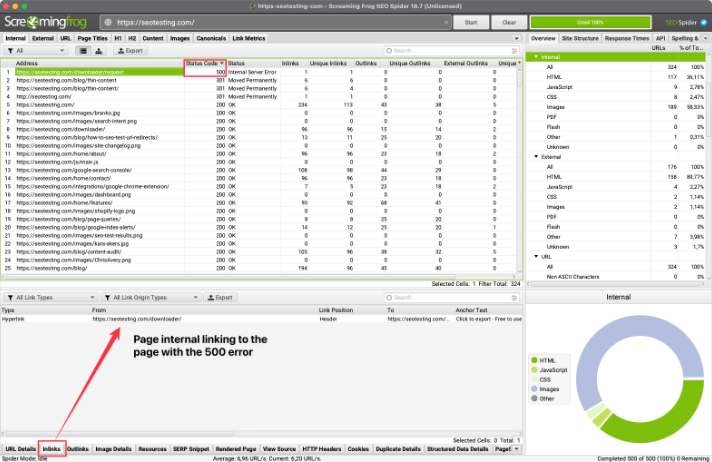Export the inlinks table
712x462 pixels.
click(220, 298)
